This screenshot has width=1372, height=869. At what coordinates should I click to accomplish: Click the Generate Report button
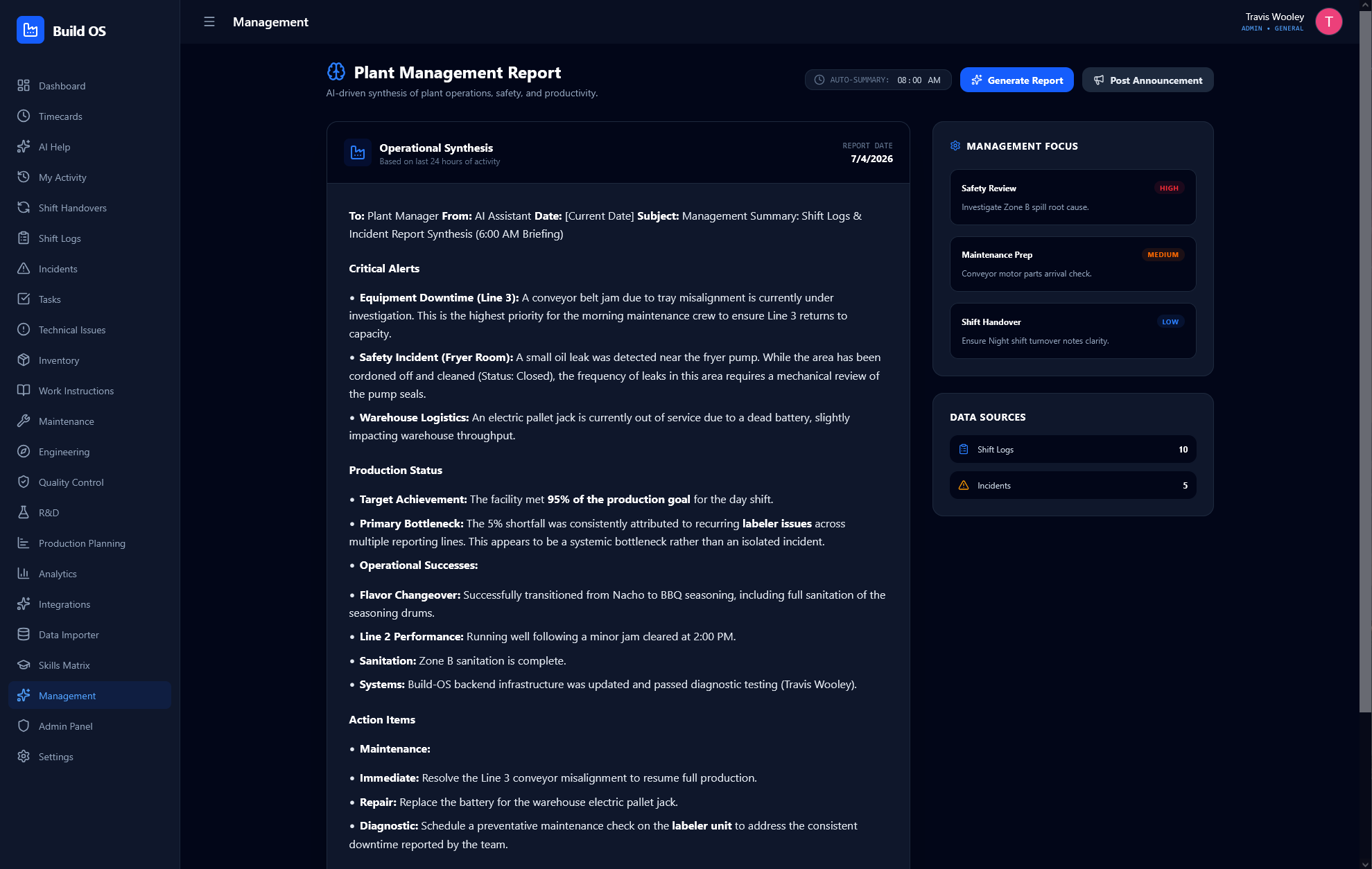point(1016,80)
